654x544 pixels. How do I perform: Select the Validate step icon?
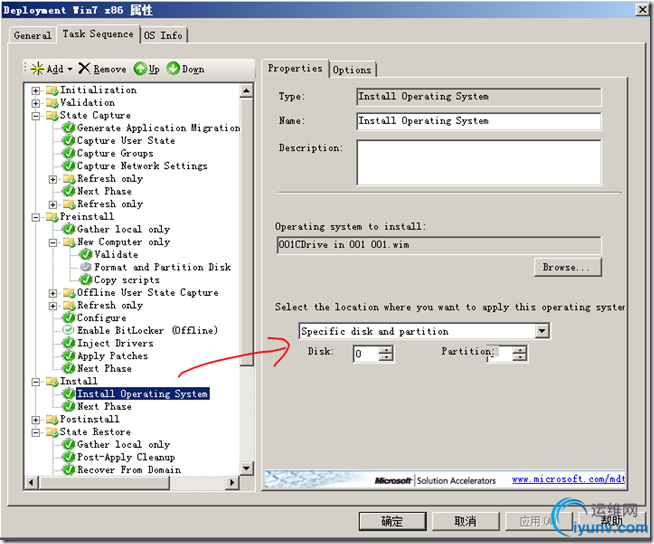[86, 254]
